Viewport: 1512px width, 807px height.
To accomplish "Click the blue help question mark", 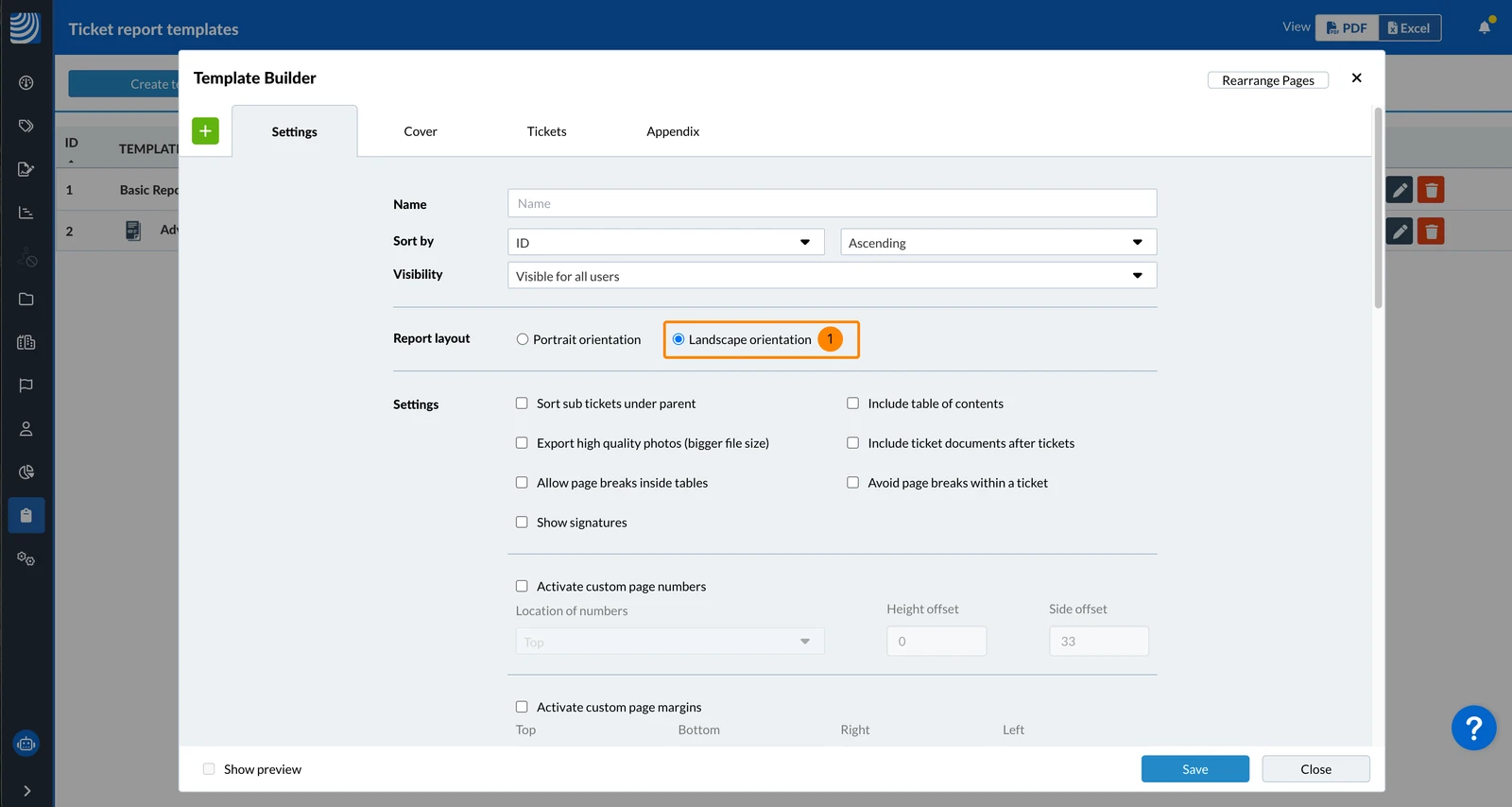I will point(1473,728).
